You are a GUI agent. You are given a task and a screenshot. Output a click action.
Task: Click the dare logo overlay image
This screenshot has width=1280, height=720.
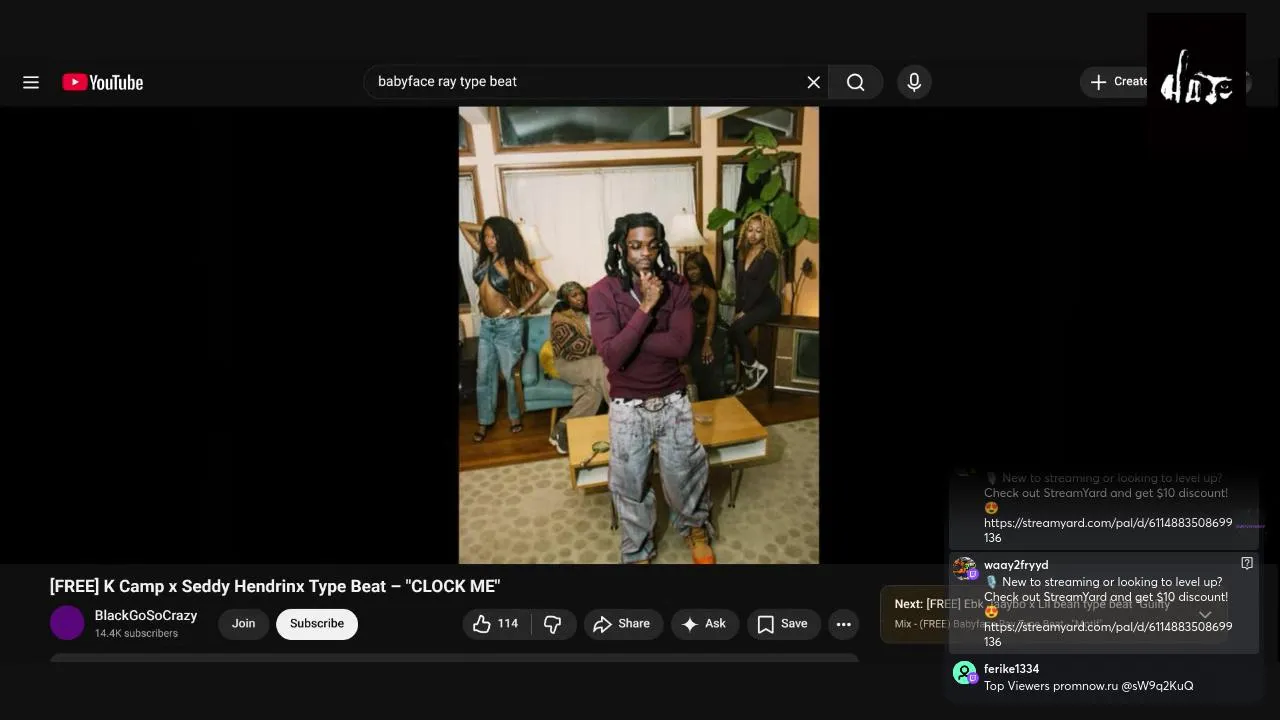tap(1196, 82)
